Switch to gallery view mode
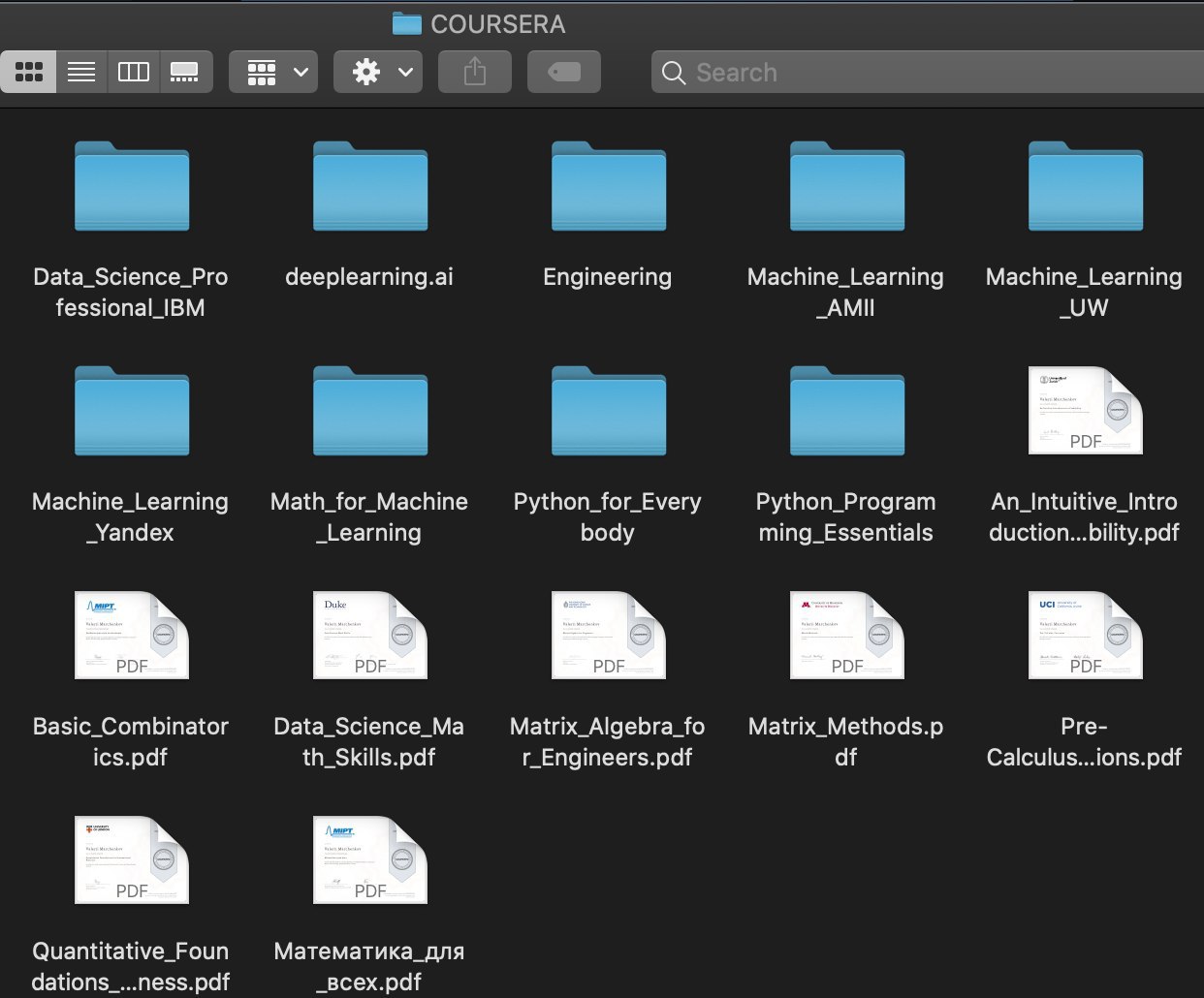The height and width of the screenshot is (998, 1204). tap(185, 72)
